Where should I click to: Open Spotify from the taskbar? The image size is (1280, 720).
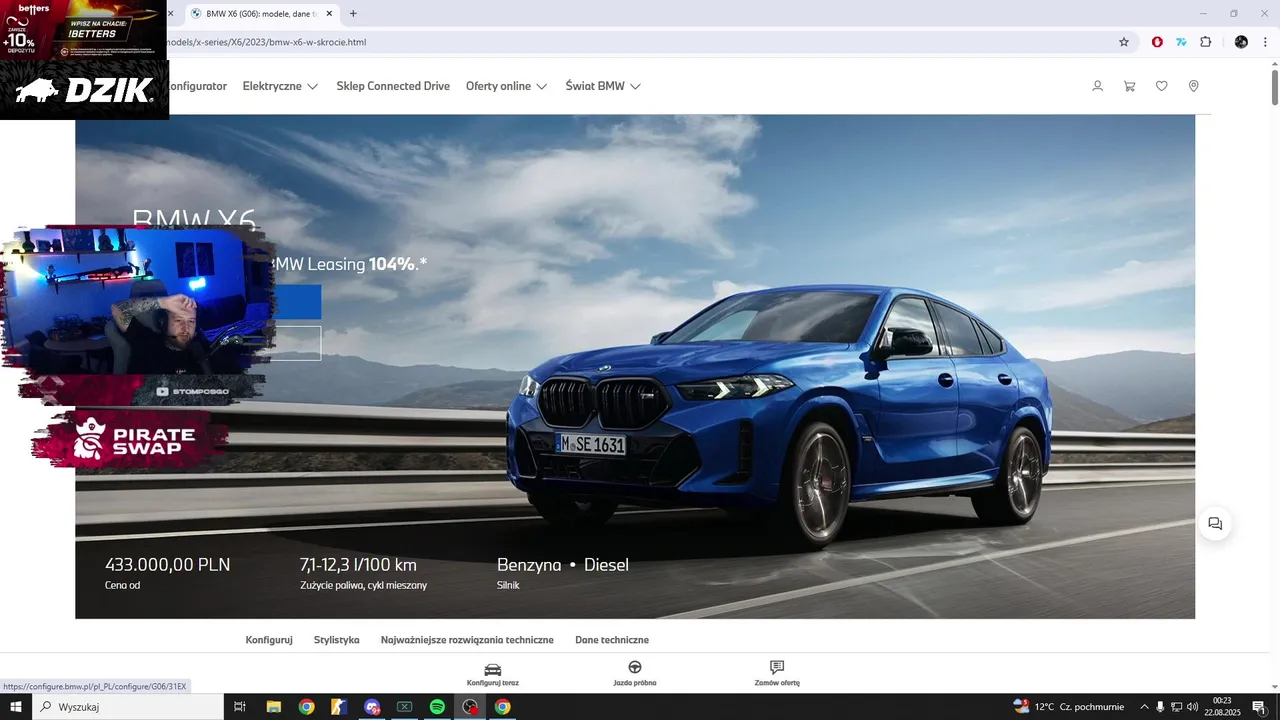click(437, 707)
